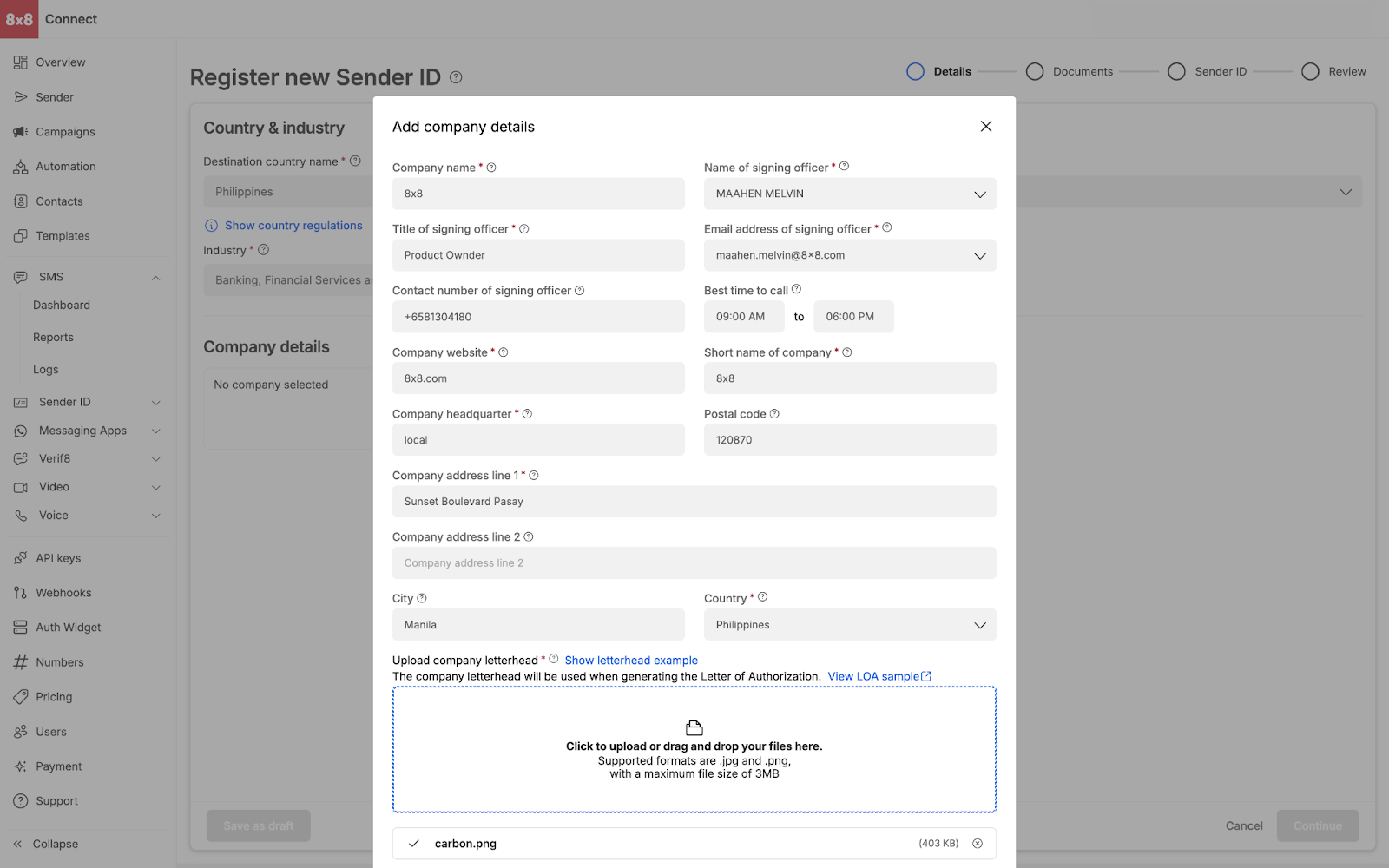
Task: Click the Company address line 2 field
Action: click(x=694, y=563)
